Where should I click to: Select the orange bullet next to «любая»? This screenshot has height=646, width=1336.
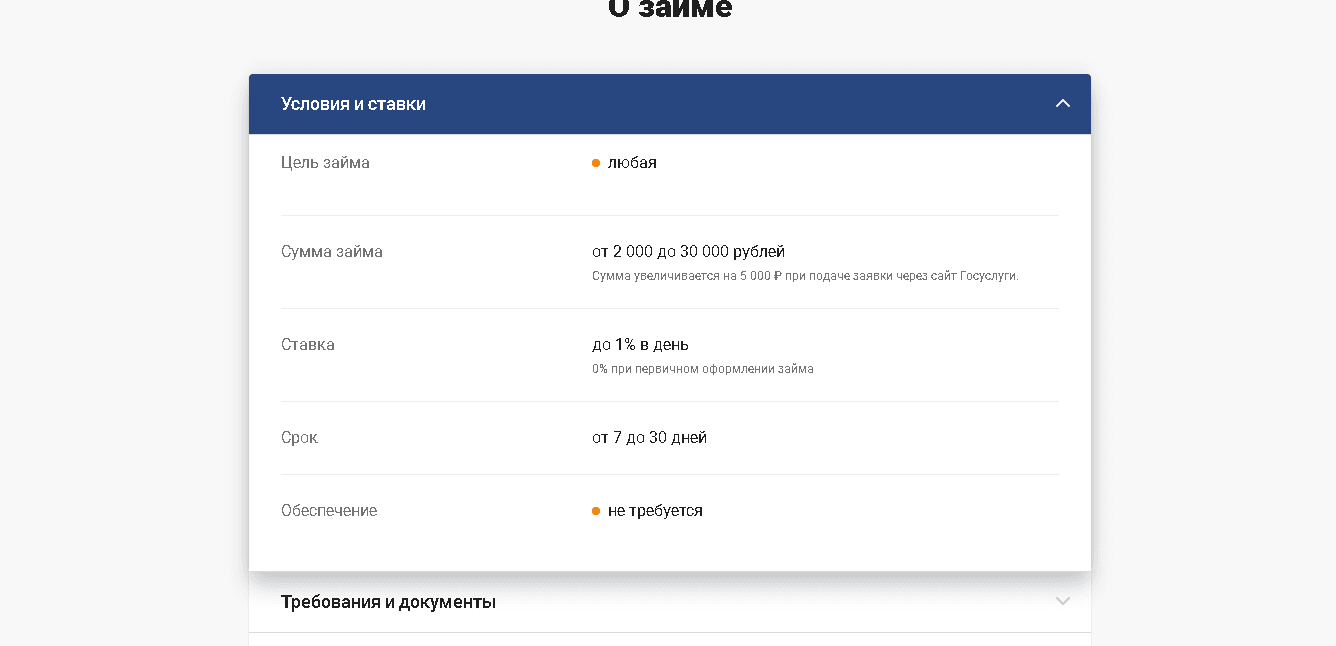pyautogui.click(x=597, y=162)
